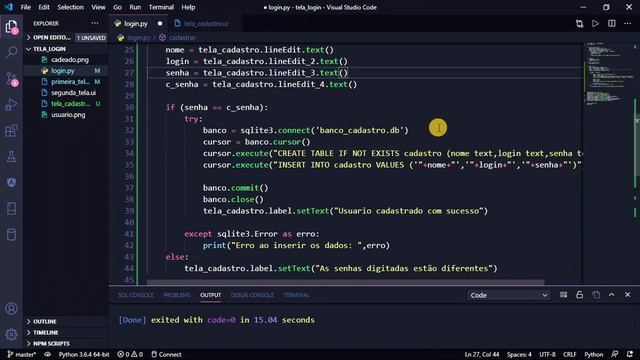Open errors and warnings count in status bar
The height and width of the screenshot is (360, 640).
pos(130,354)
